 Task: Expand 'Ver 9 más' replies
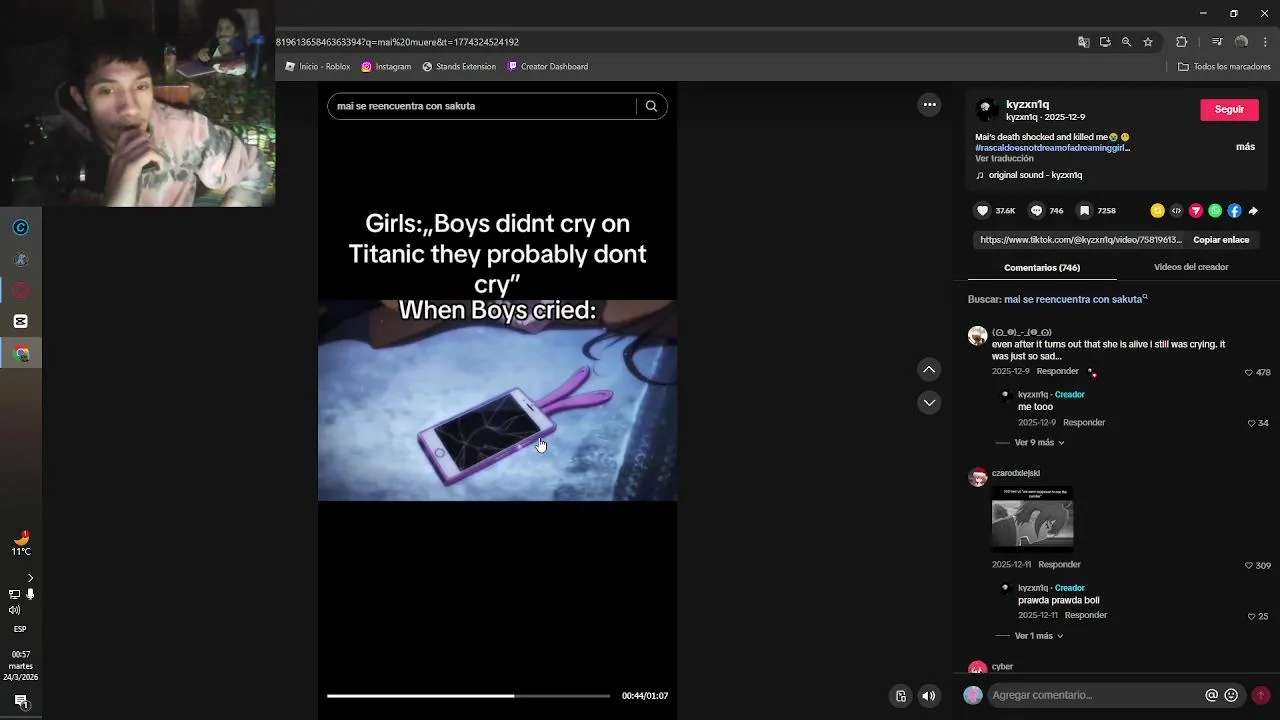(x=1040, y=443)
